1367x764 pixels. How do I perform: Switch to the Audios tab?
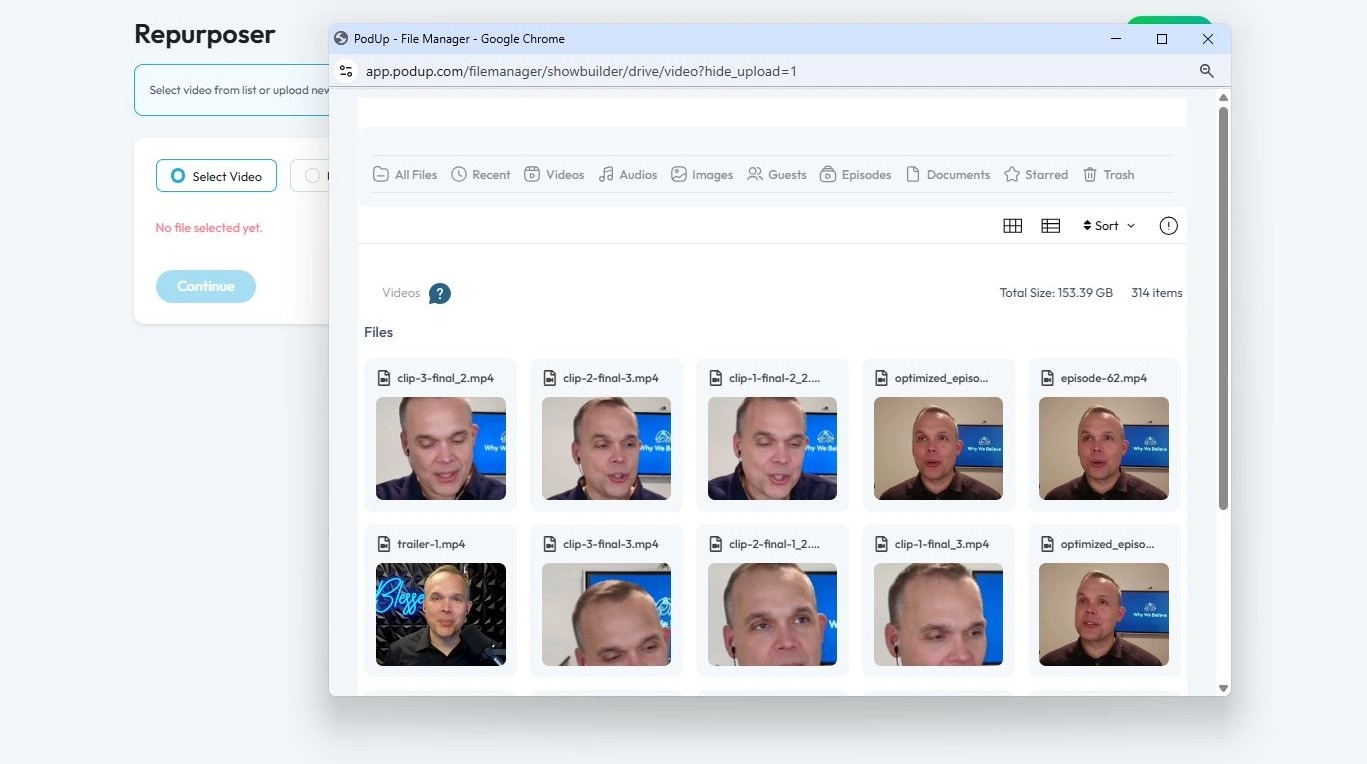tap(628, 174)
